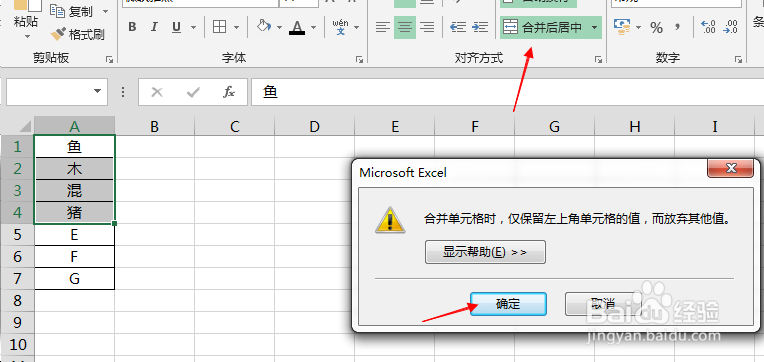Apply comma style format
The image size is (764, 362).
pos(677,27)
